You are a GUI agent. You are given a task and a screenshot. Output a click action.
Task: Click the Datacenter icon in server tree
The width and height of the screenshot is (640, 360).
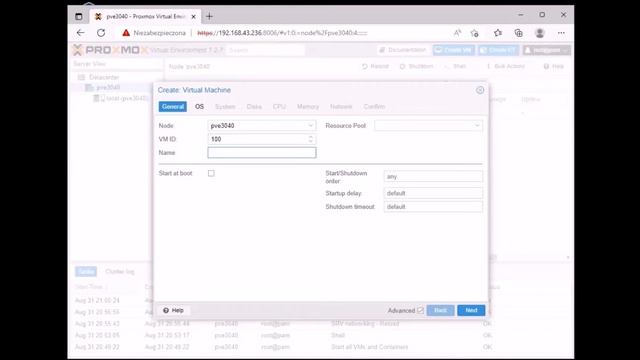click(81, 77)
